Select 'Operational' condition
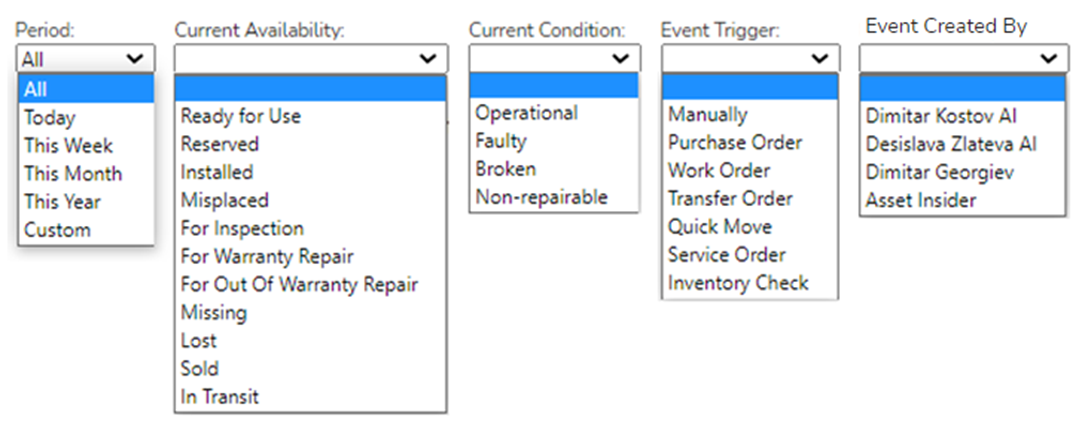The image size is (1085, 423). pos(527,113)
